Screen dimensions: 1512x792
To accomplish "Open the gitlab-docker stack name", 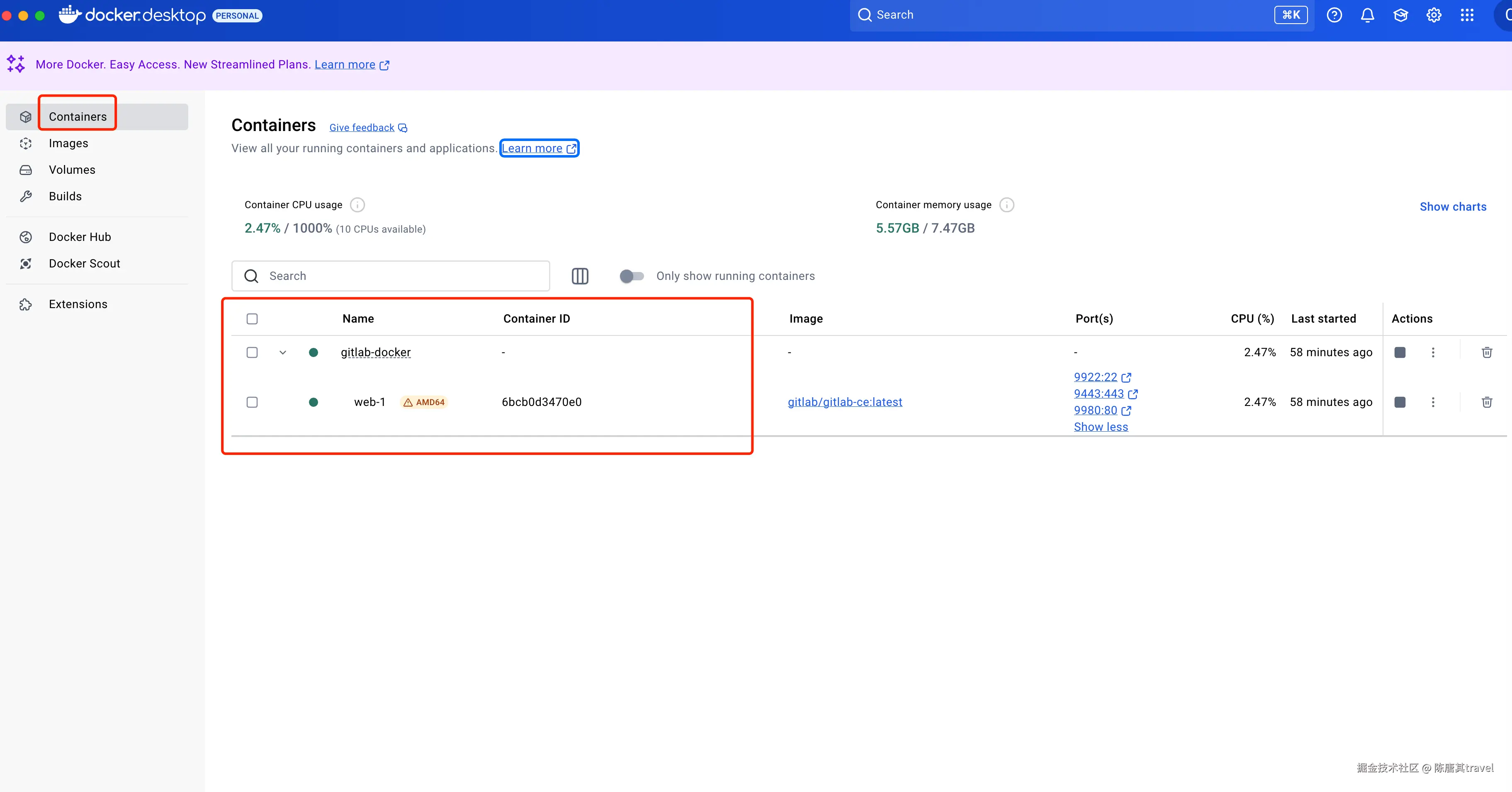I will [376, 352].
